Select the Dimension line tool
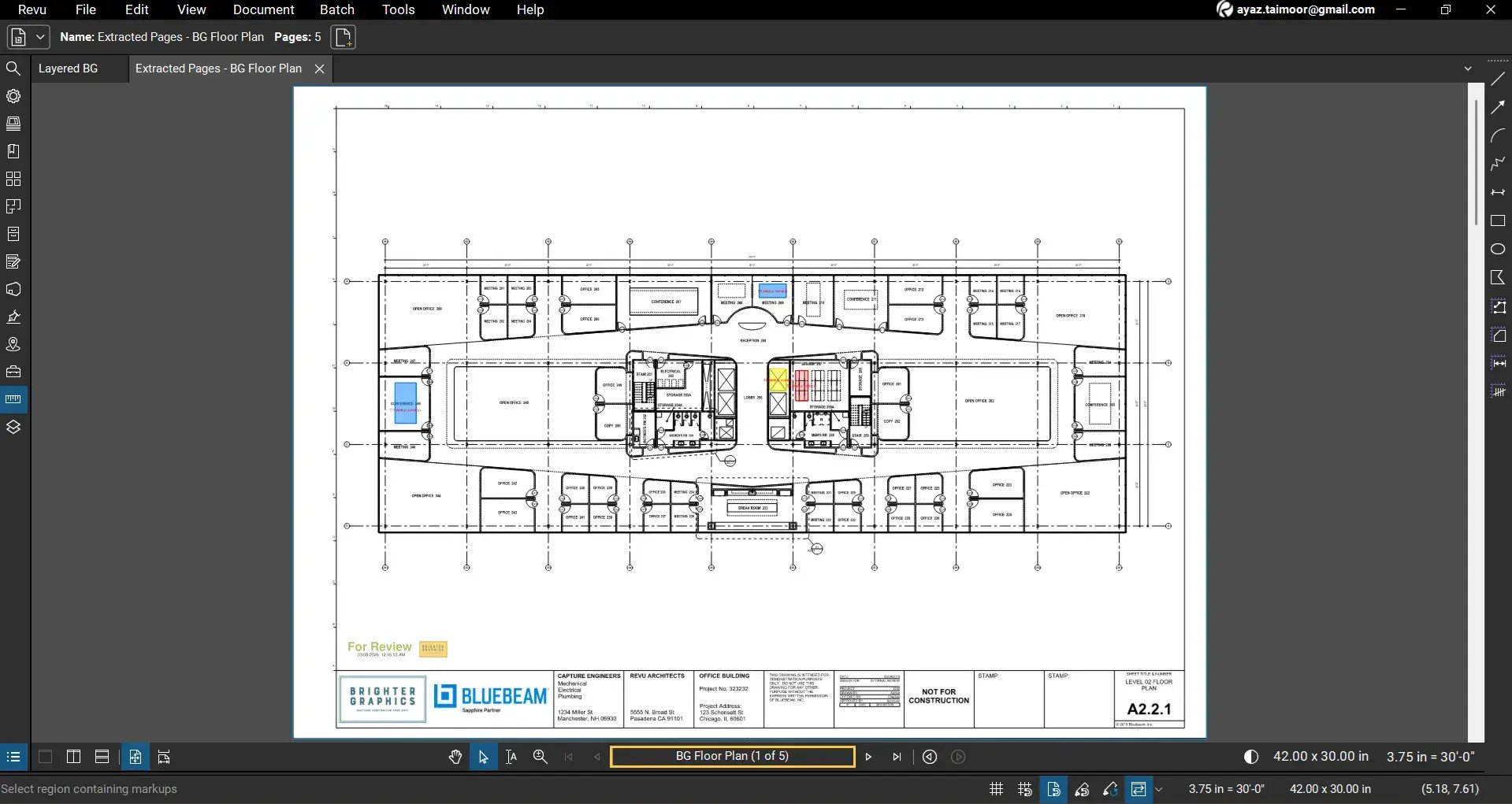Screen dimensions: 1512x804 pos(1498,192)
